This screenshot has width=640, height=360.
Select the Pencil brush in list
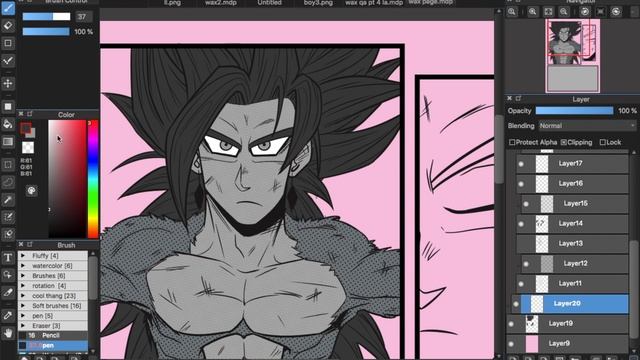53,335
